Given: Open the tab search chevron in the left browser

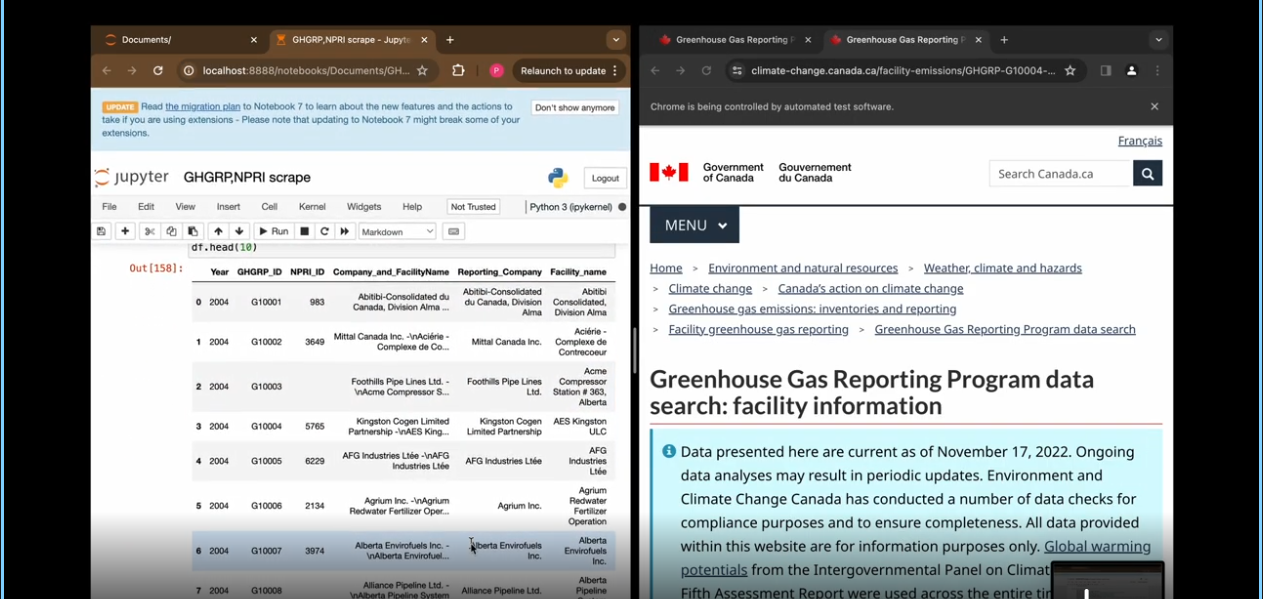Looking at the screenshot, I should pos(615,40).
